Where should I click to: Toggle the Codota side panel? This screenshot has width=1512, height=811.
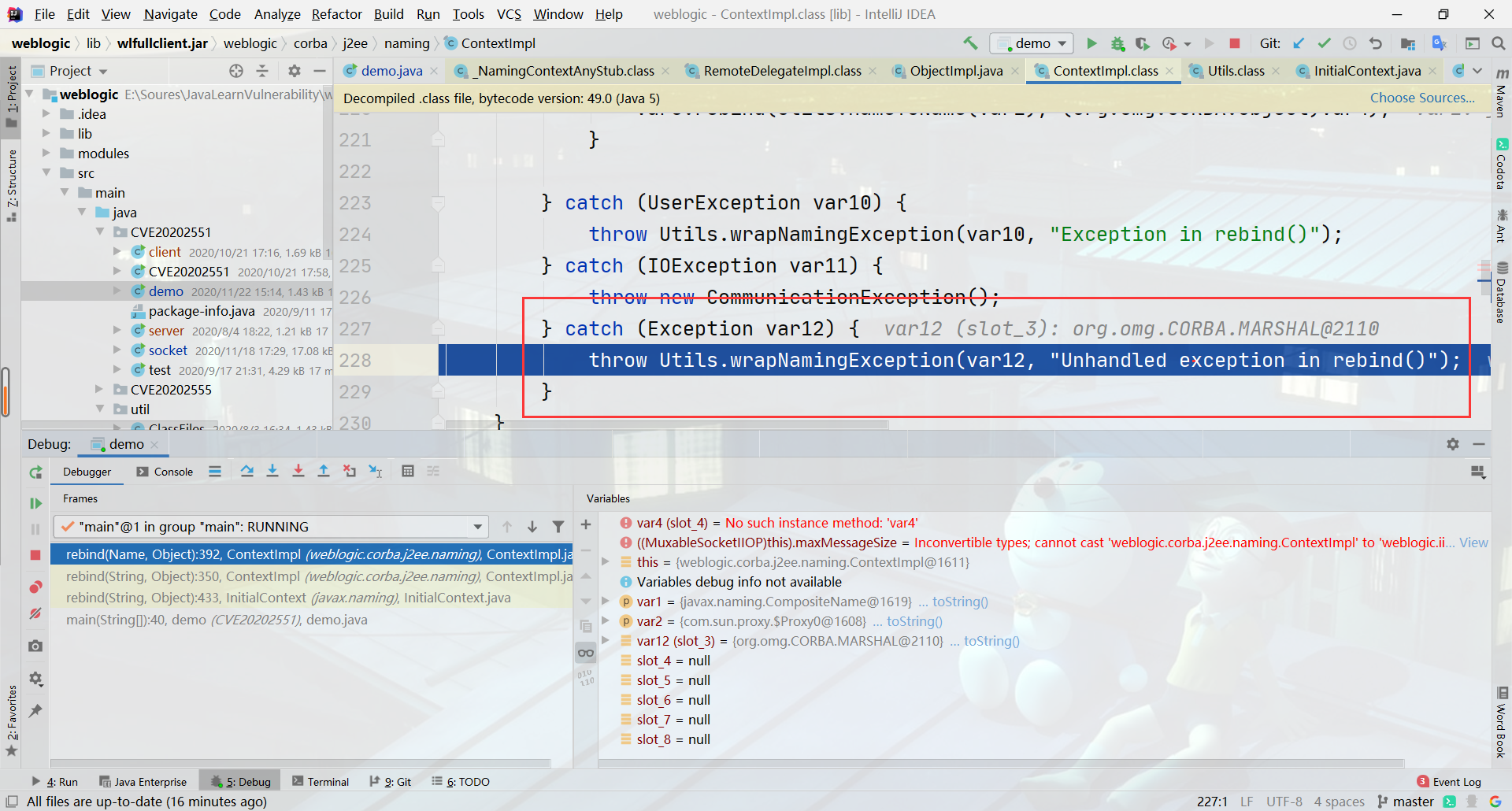[x=1502, y=164]
